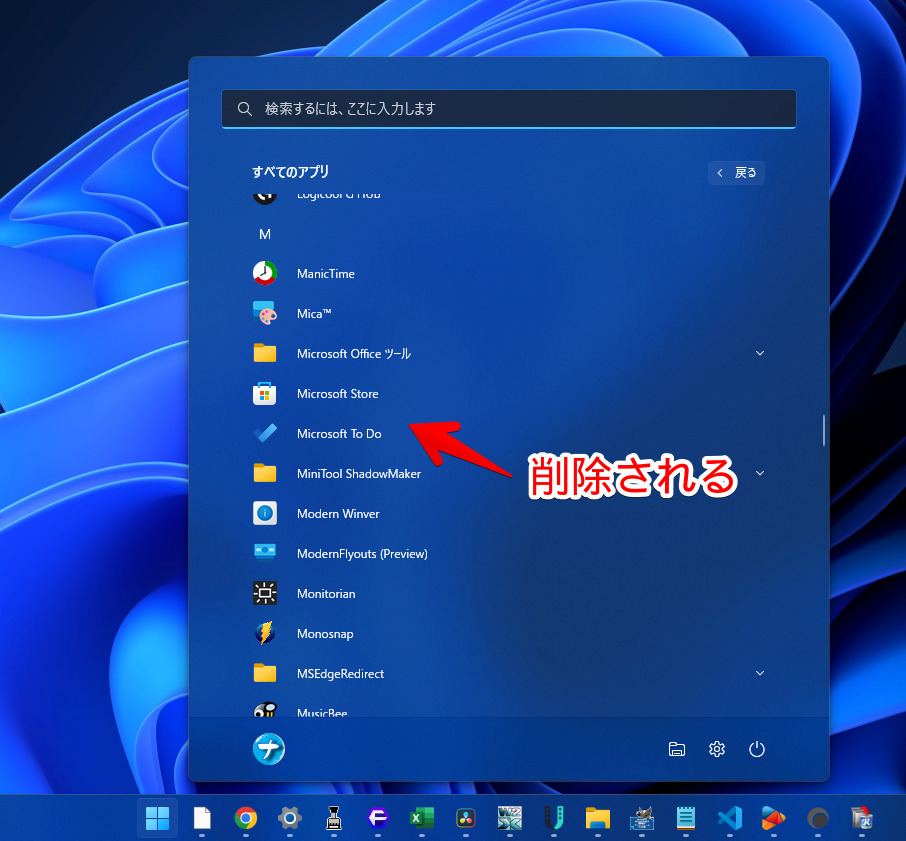This screenshot has width=906, height=841.
Task: Select the Monosnap label
Action: pyautogui.click(x=325, y=634)
